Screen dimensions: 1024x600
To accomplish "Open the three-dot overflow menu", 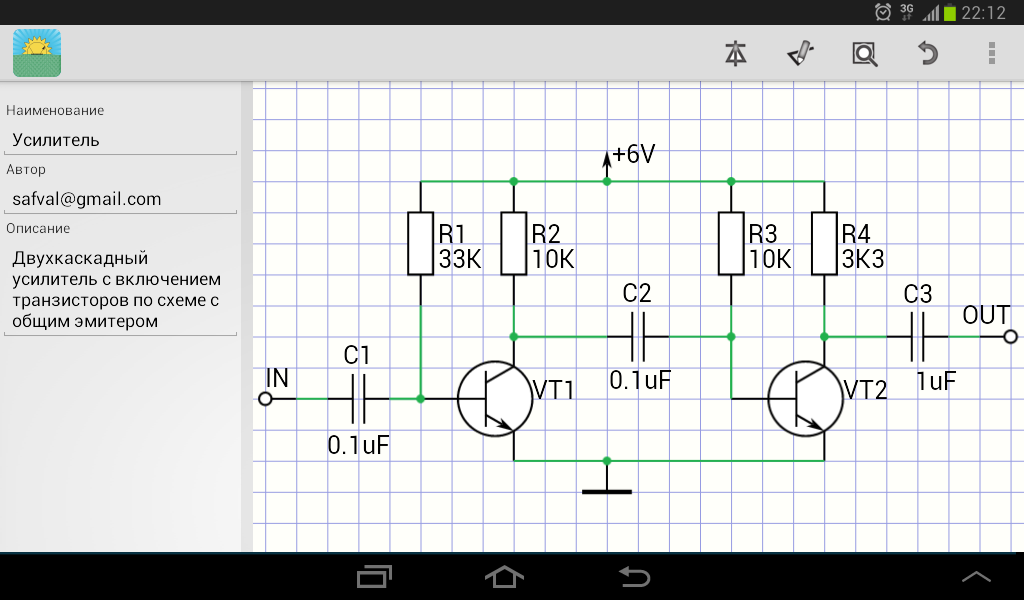I will tap(991, 53).
